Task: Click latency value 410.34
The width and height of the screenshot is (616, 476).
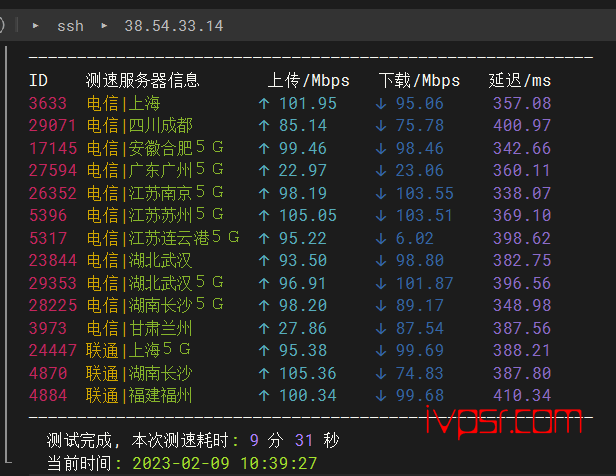Action: [522, 395]
